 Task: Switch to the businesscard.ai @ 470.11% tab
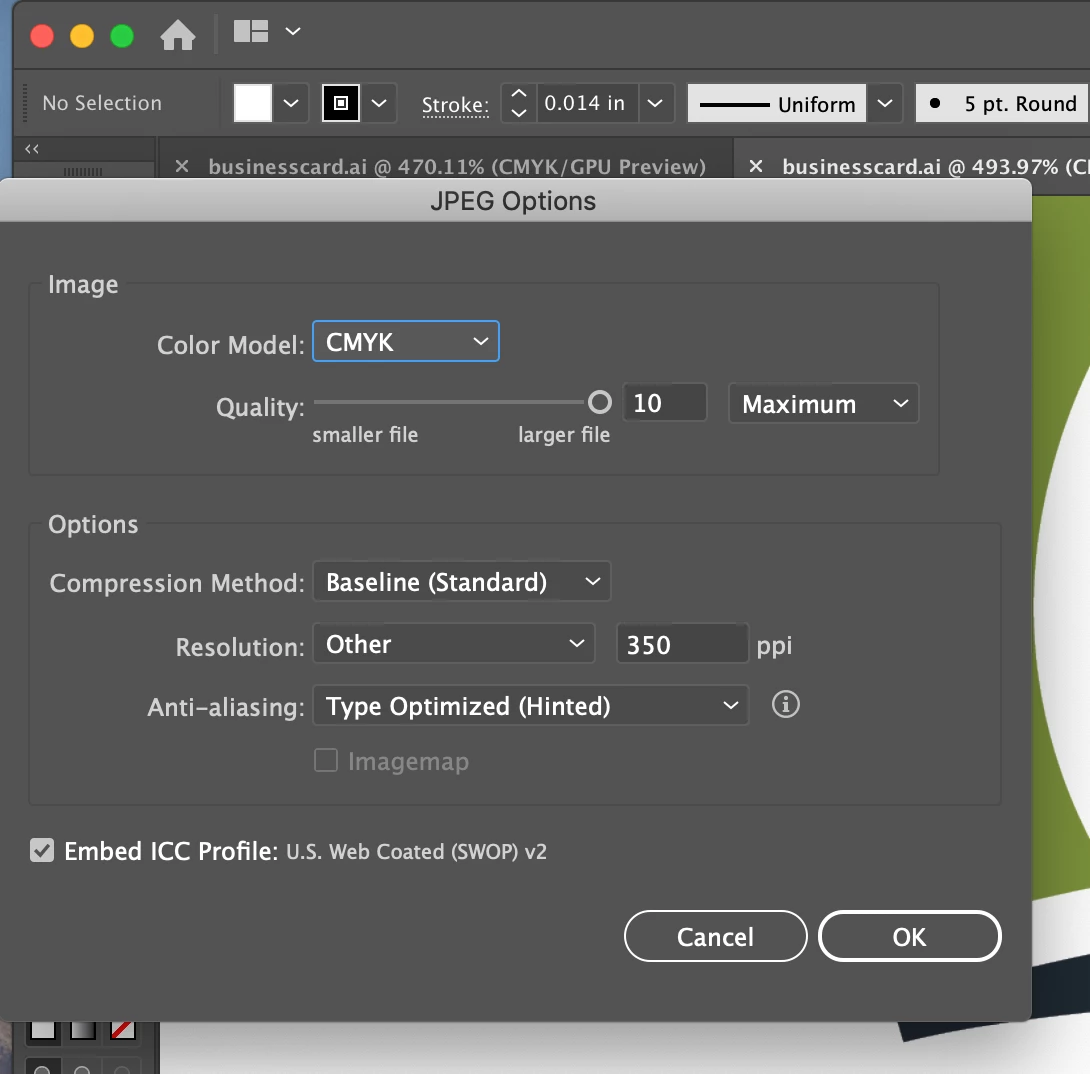457,167
